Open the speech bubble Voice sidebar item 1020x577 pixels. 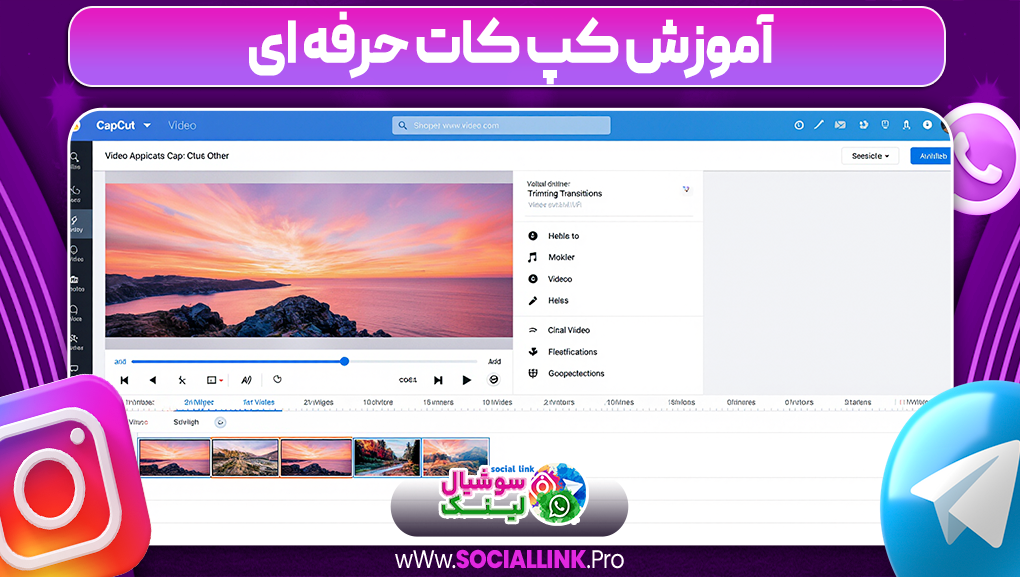(x=75, y=313)
